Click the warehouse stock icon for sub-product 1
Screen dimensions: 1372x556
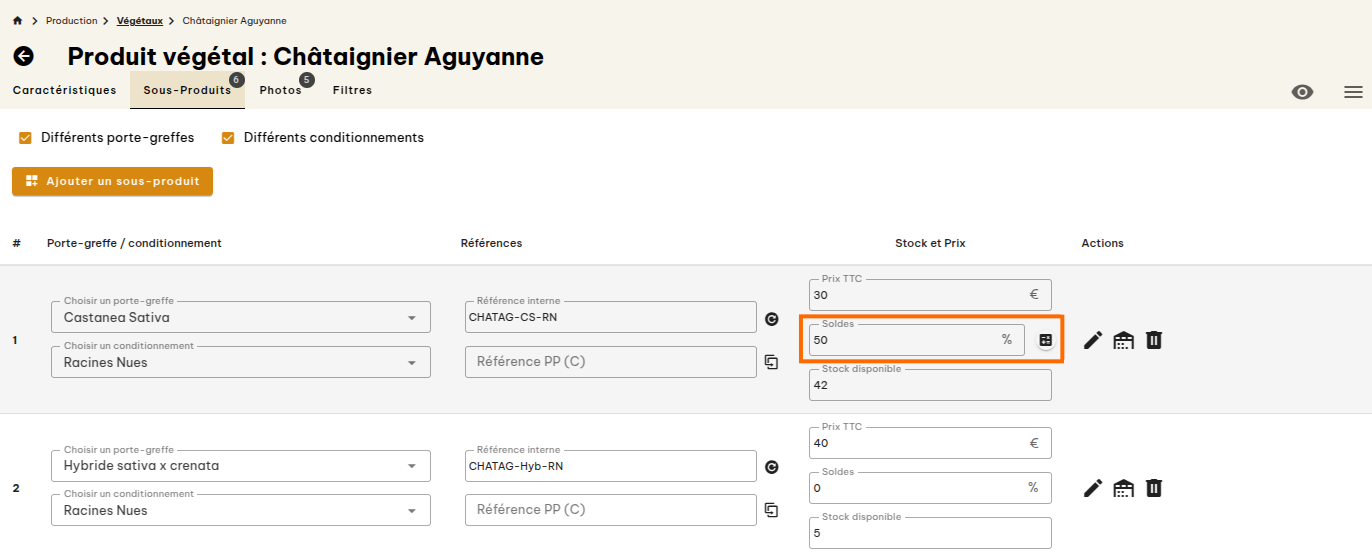[x=1124, y=340]
